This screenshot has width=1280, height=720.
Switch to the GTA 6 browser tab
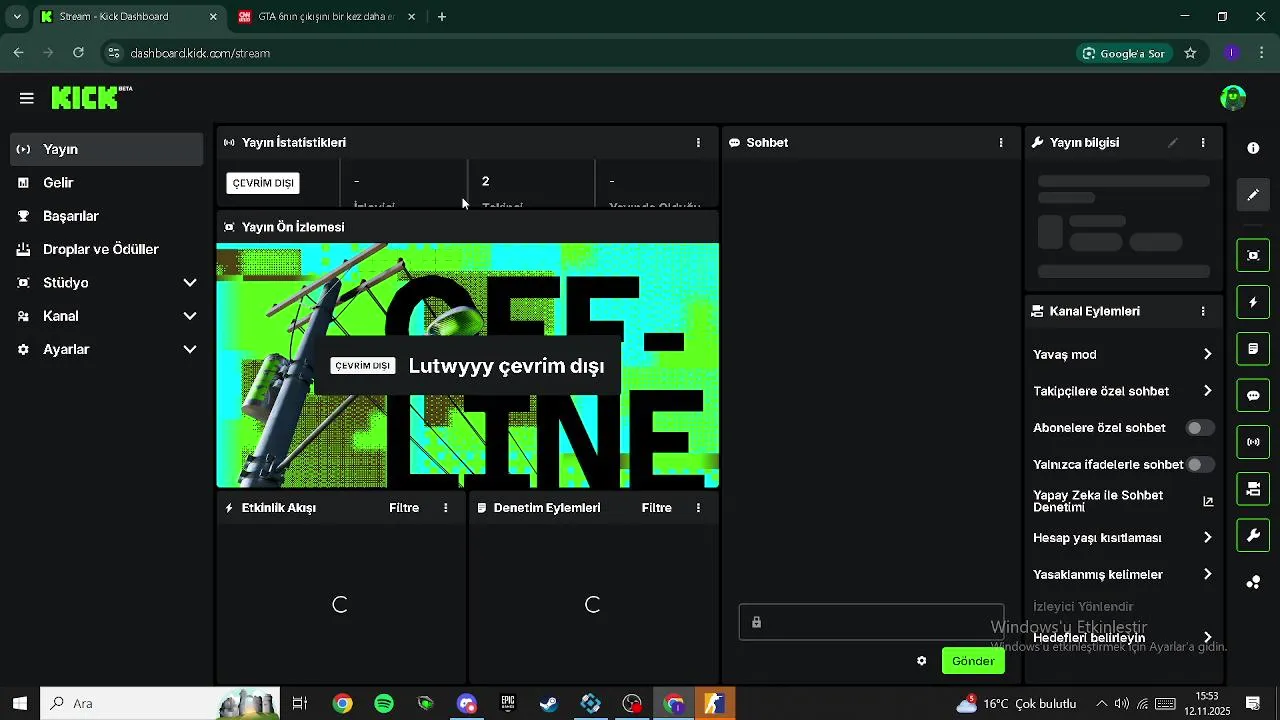coord(326,17)
